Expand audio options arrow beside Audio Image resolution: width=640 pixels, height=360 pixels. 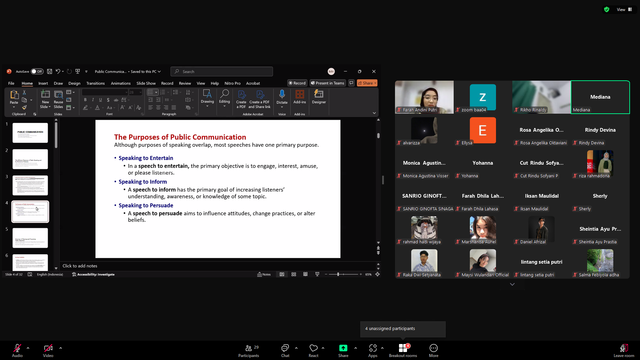pos(28,348)
